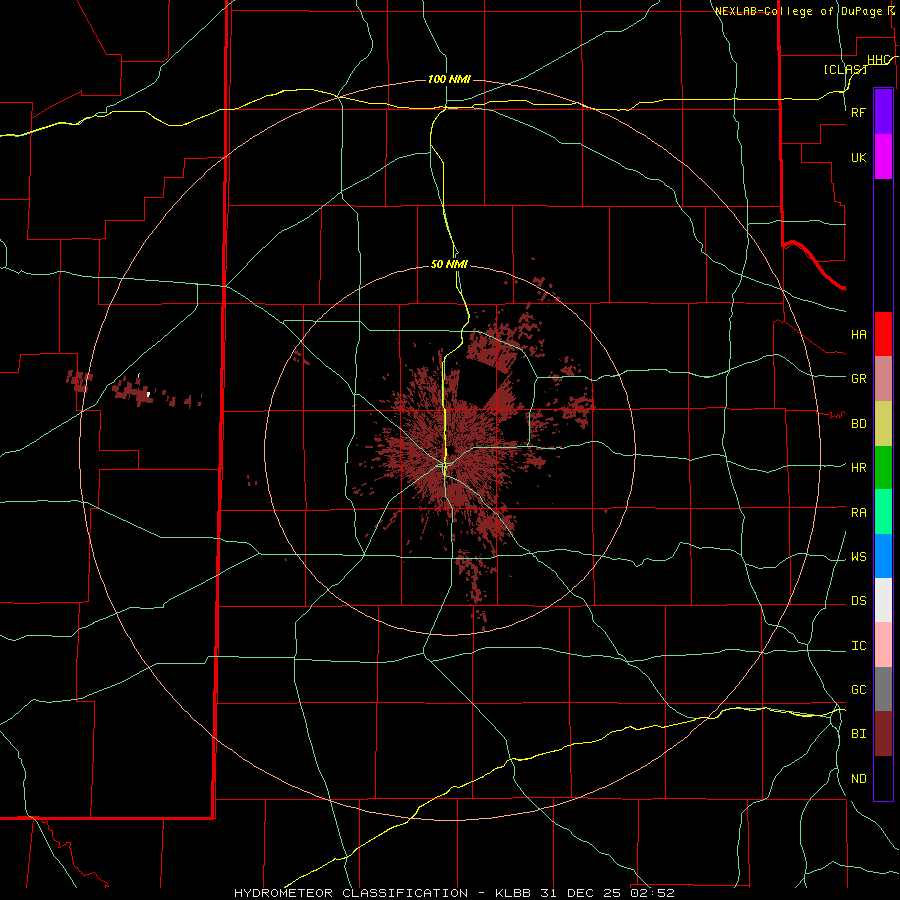The height and width of the screenshot is (900, 900).
Task: Select the IC pink legend swatch
Action: [x=883, y=645]
